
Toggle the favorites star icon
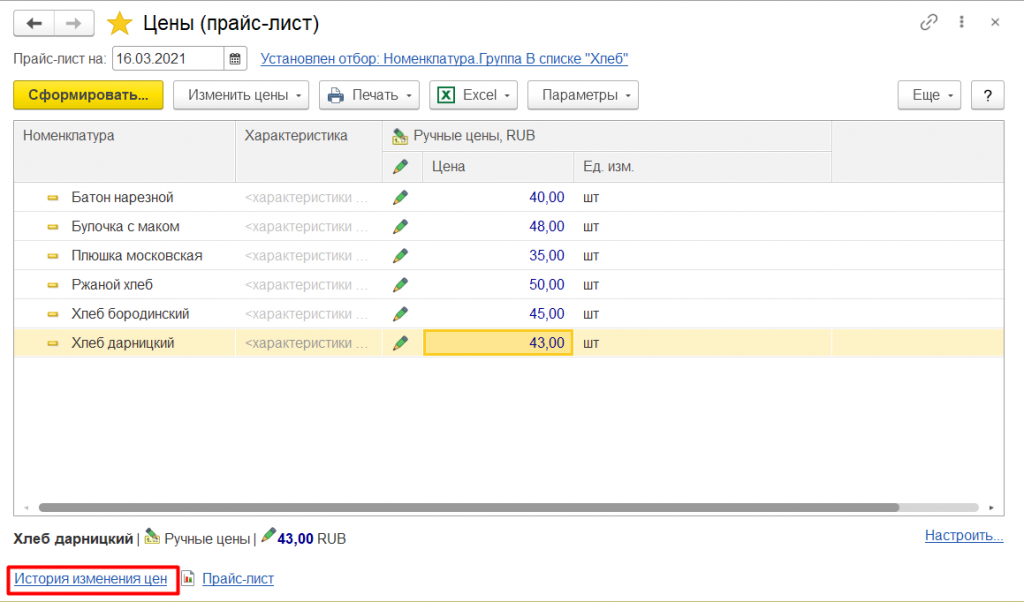119,22
